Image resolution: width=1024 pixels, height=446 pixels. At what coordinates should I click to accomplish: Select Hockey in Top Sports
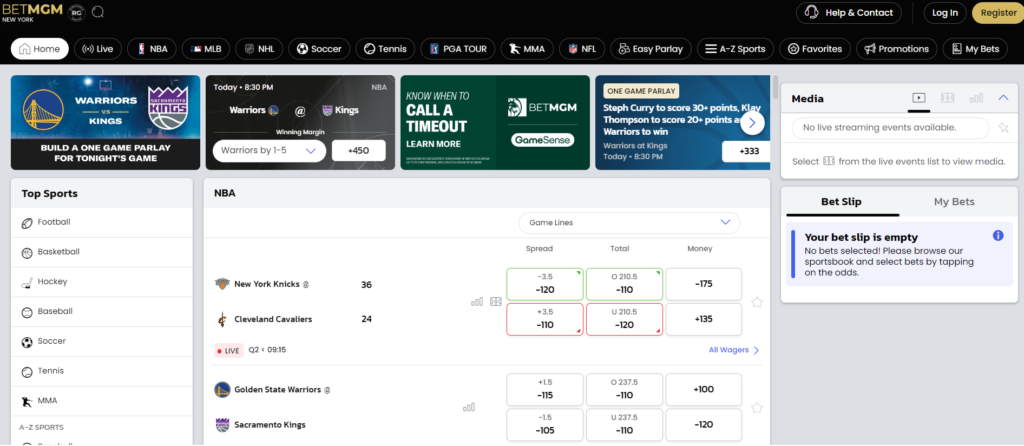click(102, 282)
